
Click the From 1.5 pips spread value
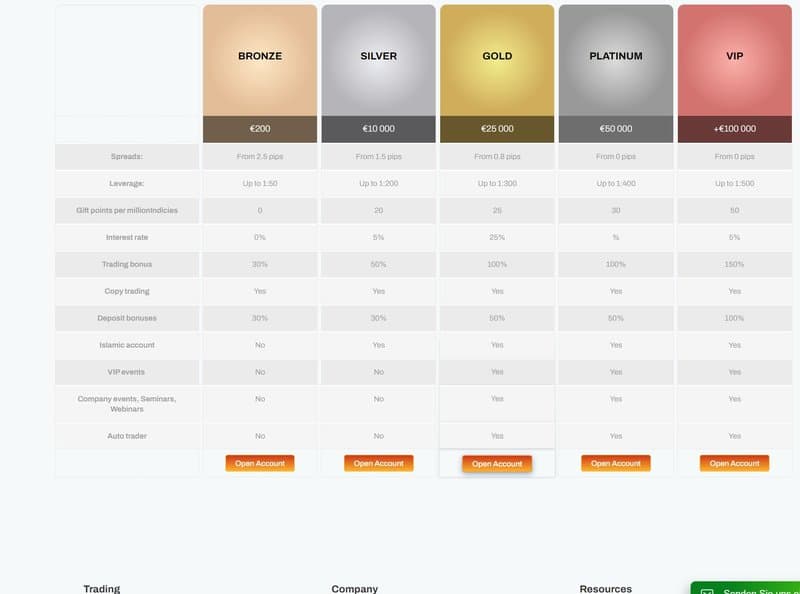tap(379, 157)
